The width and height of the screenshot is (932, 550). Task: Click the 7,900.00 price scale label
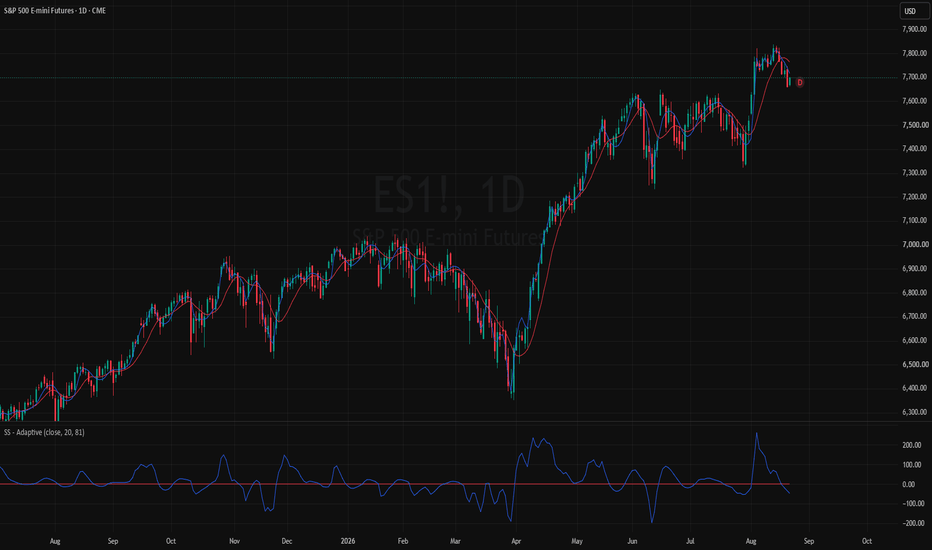tap(914, 29)
